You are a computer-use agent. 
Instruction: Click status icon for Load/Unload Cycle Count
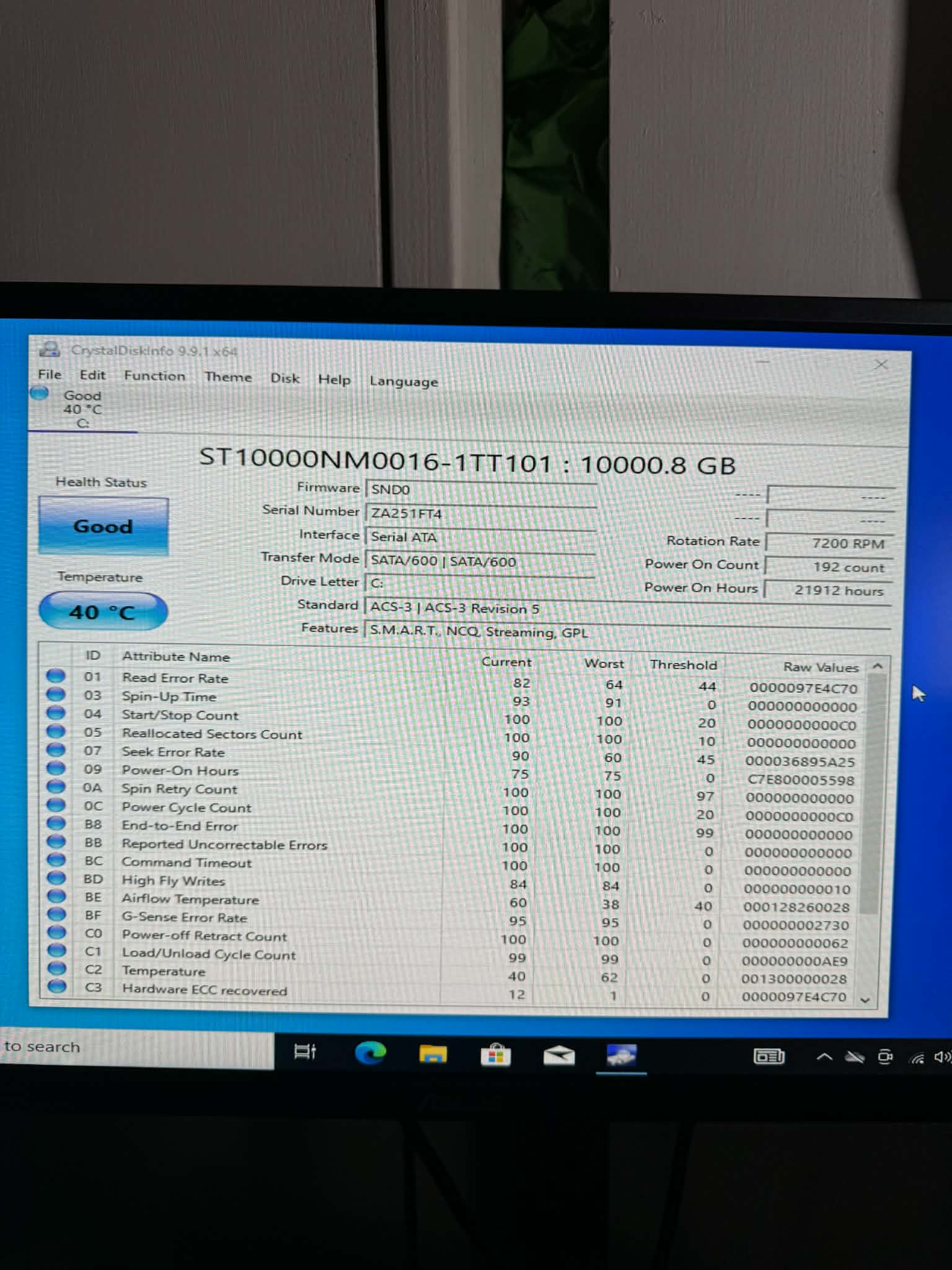56,949
